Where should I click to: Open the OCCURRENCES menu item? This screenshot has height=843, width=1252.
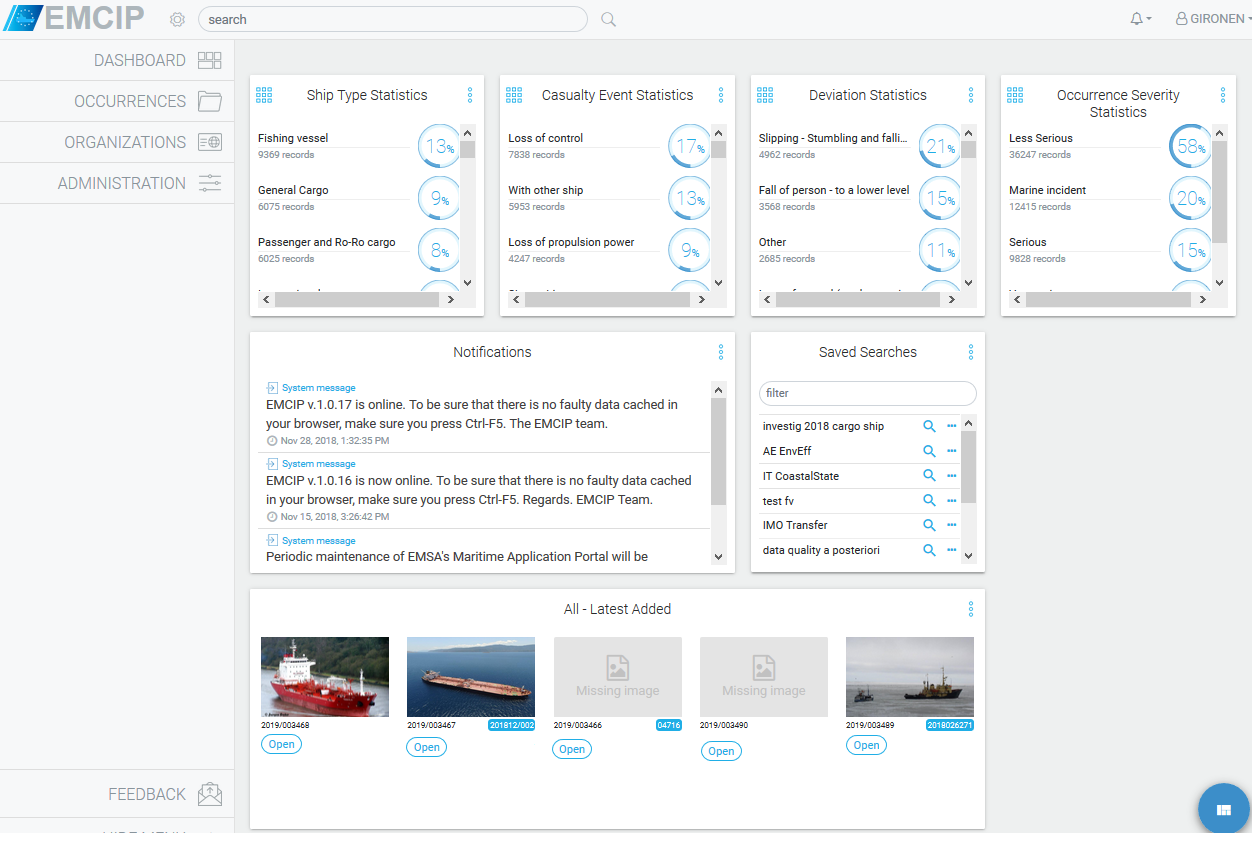117,101
